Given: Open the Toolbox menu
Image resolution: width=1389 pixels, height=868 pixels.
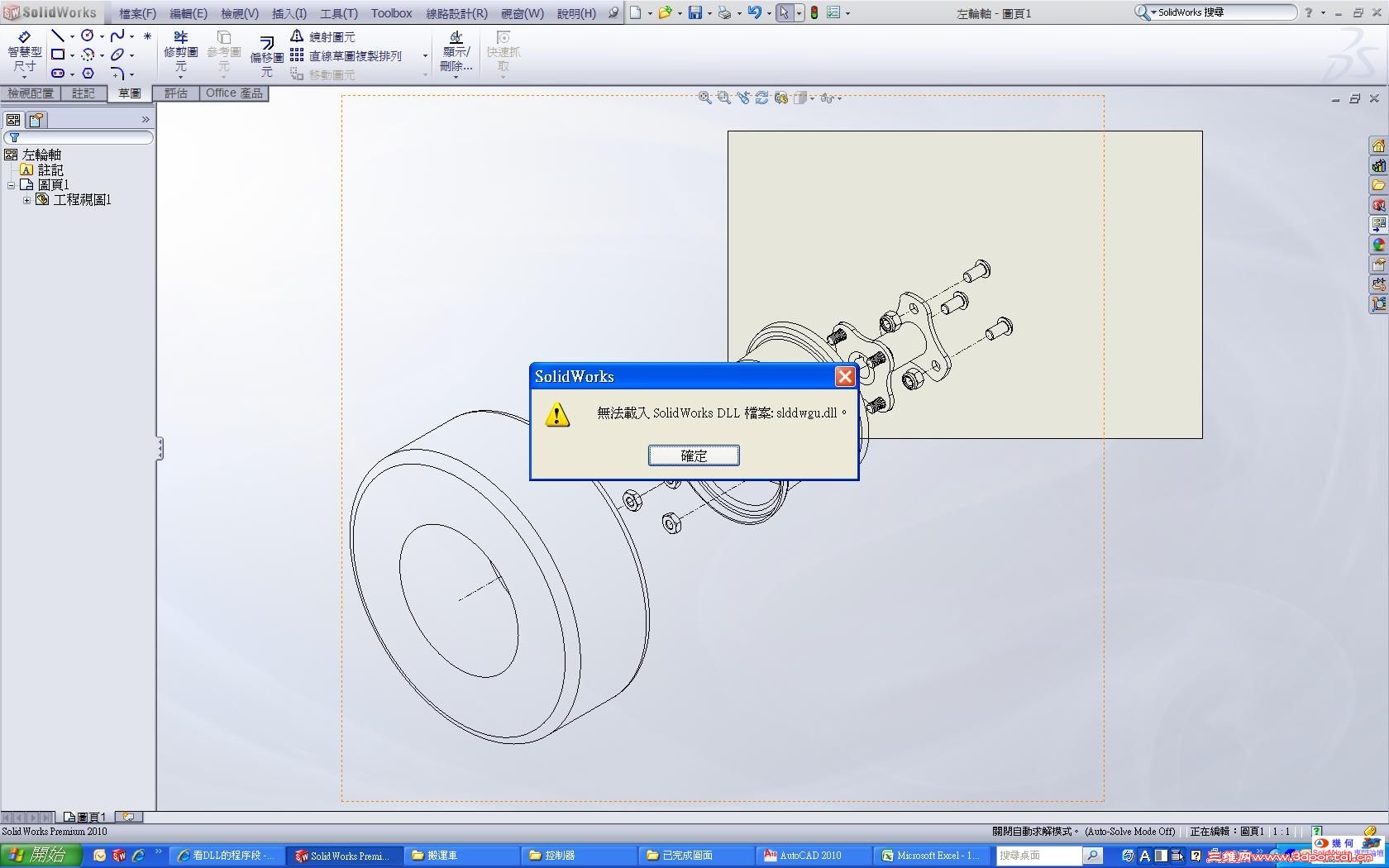Looking at the screenshot, I should coord(392,13).
